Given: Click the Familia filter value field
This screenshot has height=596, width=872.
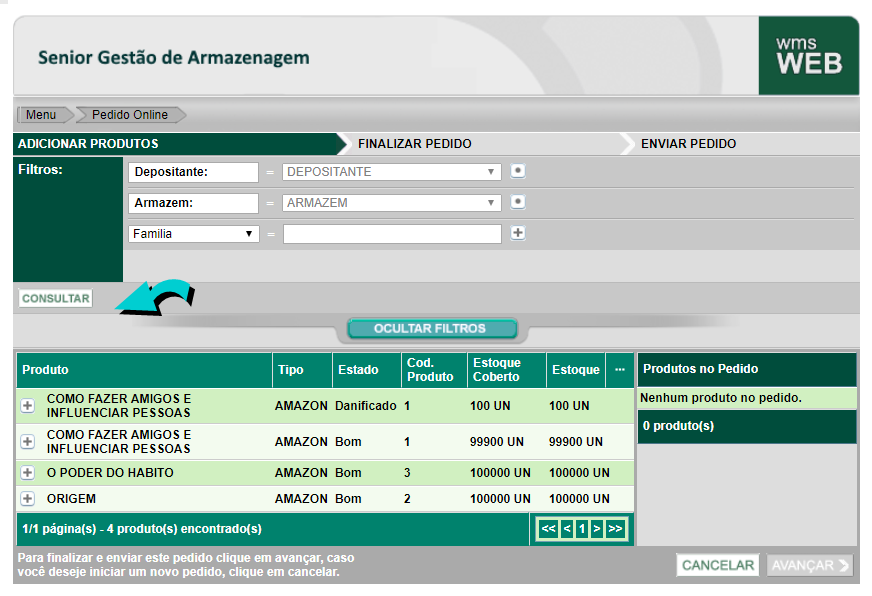Looking at the screenshot, I should [392, 234].
